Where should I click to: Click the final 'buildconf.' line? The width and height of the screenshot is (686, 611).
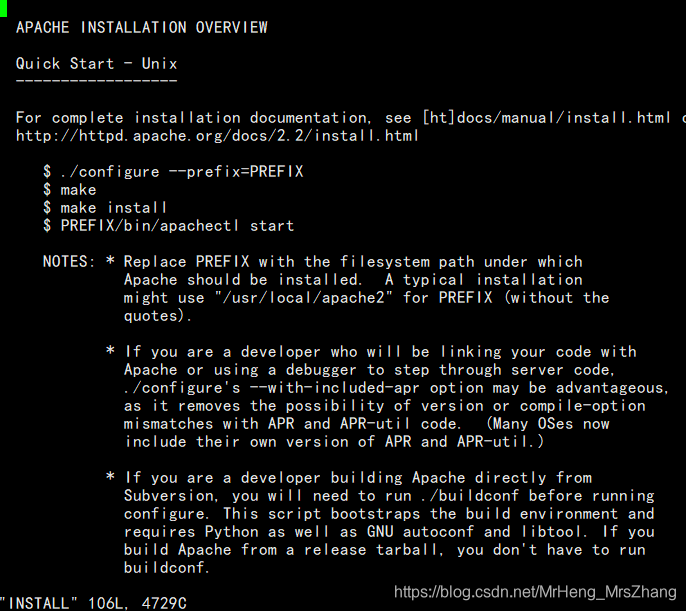[167, 568]
